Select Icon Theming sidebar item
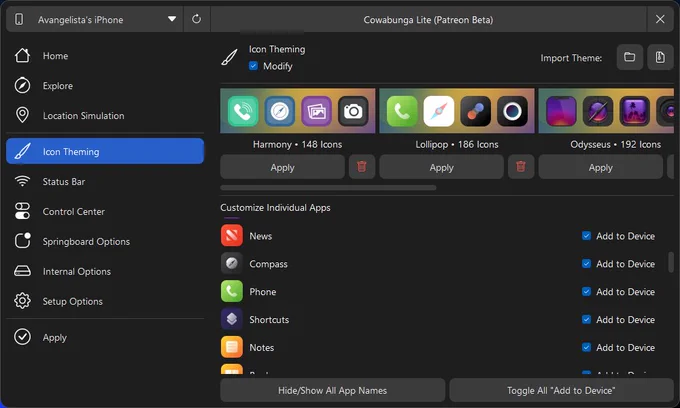The height and width of the screenshot is (408, 680). 105,151
